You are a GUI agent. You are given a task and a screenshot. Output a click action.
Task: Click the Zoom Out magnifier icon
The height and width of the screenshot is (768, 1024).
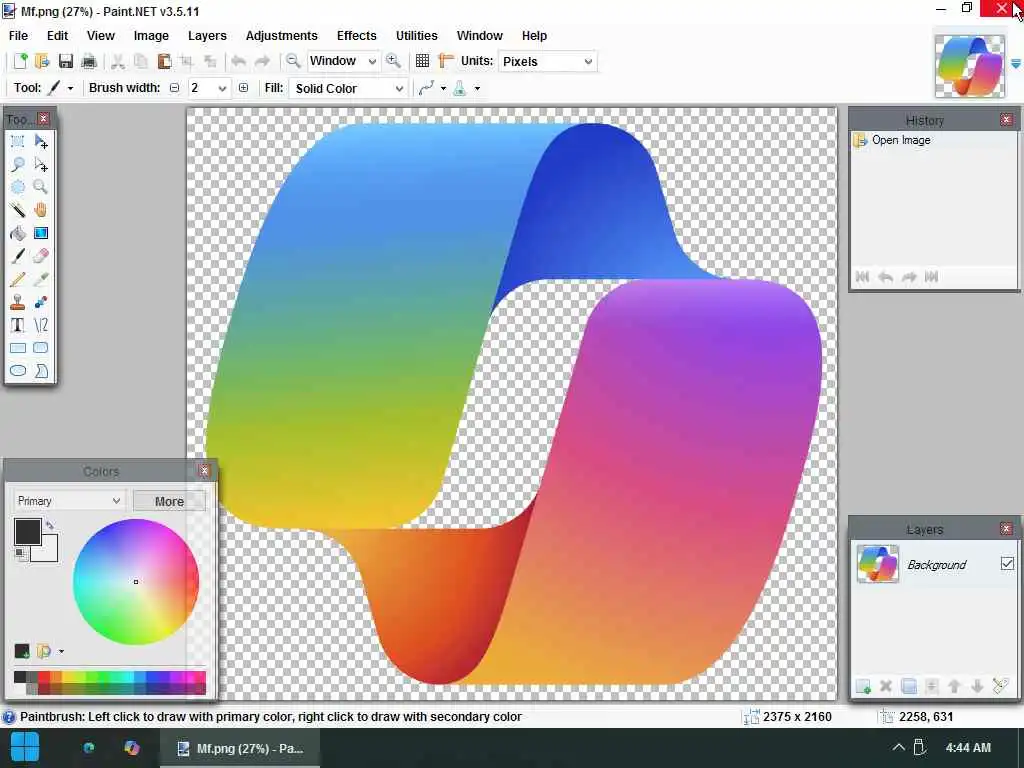pyautogui.click(x=293, y=61)
